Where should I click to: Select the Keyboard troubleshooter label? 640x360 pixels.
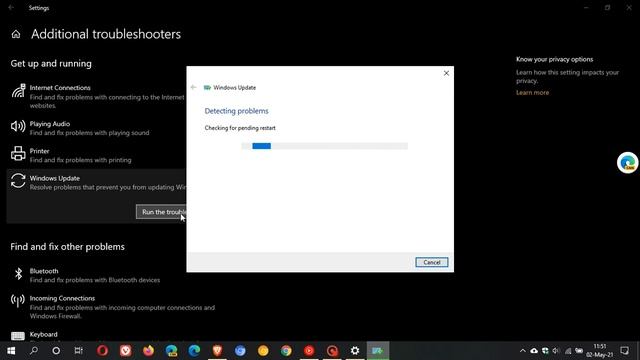tap(43, 334)
